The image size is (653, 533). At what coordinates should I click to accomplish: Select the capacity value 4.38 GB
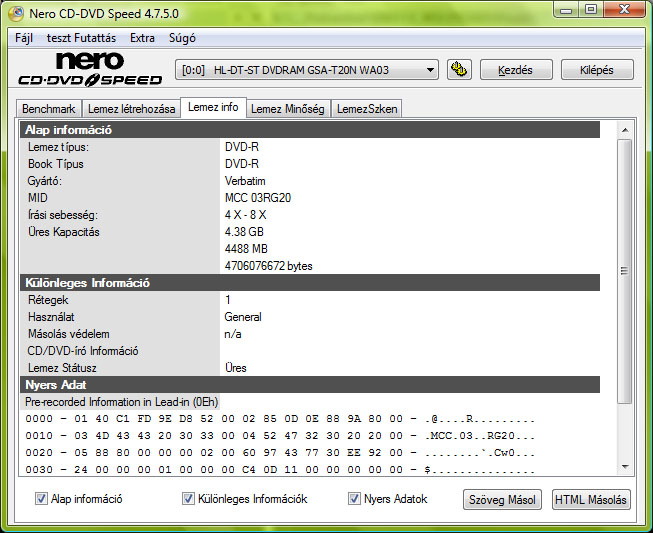click(x=244, y=232)
